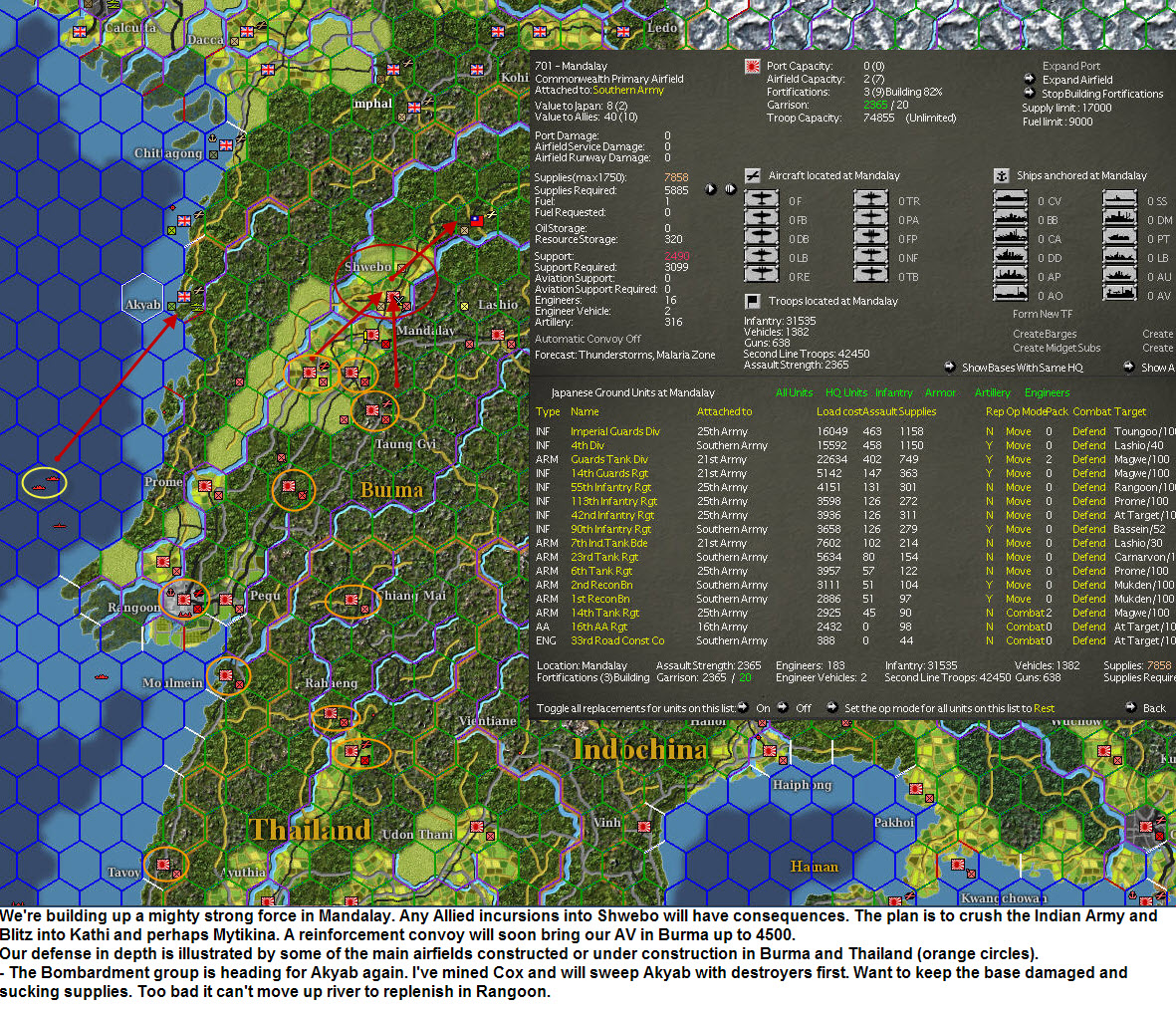This screenshot has width=1176, height=1011.
Task: Toggle Automatic Convoy Off setting
Action: (x=588, y=339)
